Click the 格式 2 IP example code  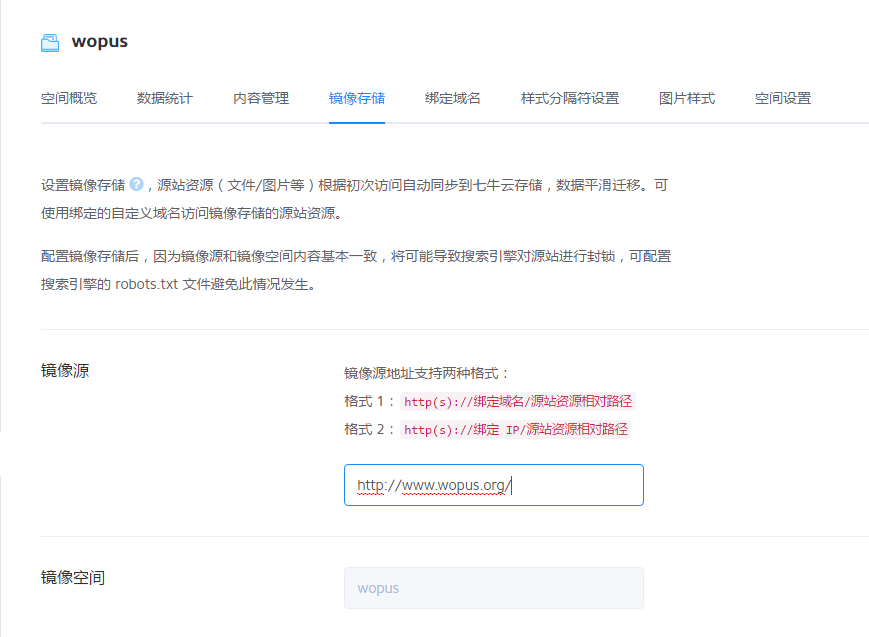pos(515,429)
